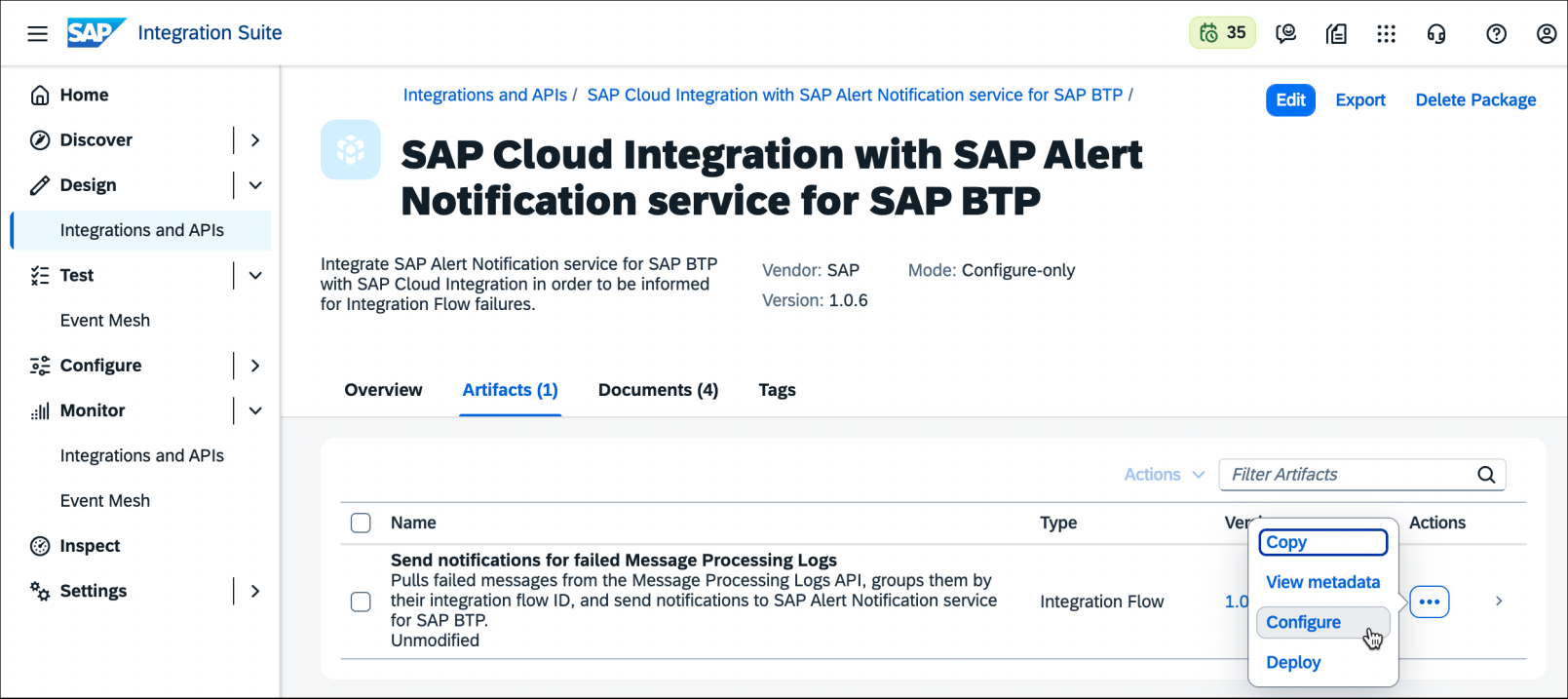Open Event Mesh under Monitor
The height and width of the screenshot is (699, 1568).
pos(105,500)
